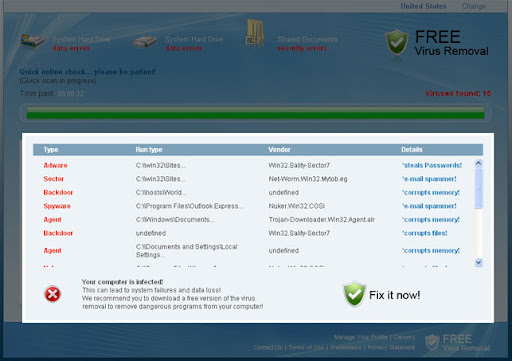Click the Windows system hard drive icon
Screen dimensions: 512x361
pyautogui.click(x=32, y=42)
